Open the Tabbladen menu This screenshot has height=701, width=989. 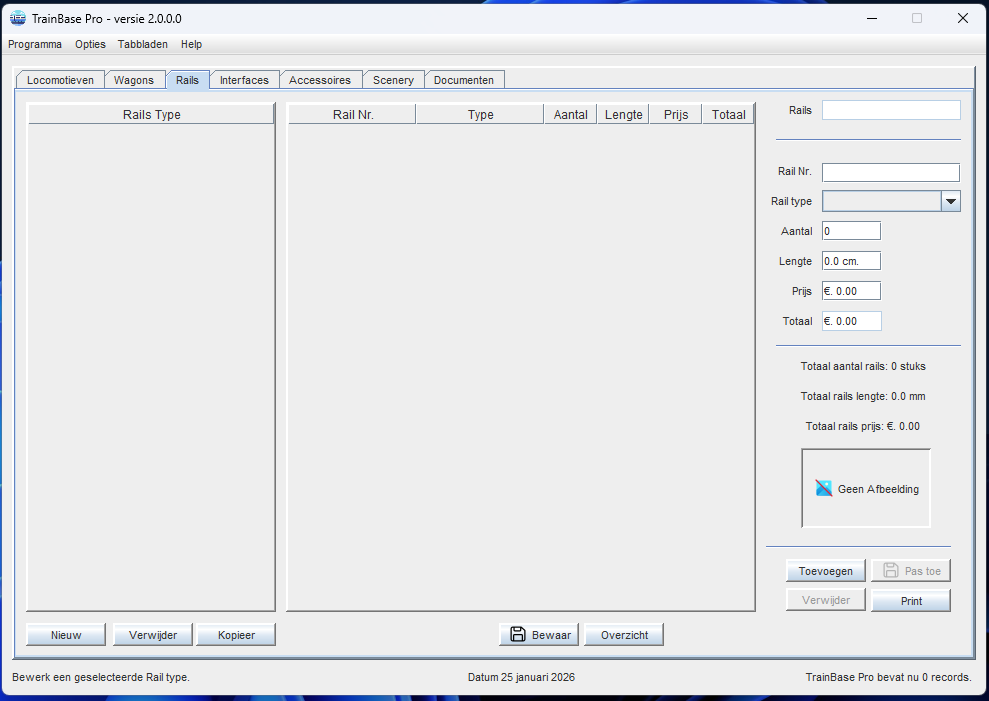point(143,44)
